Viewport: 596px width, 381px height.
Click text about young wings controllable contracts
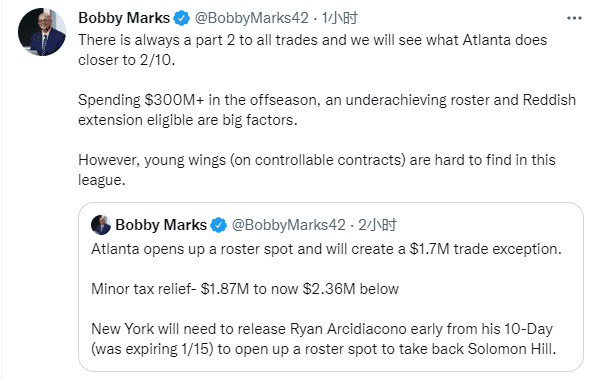(x=317, y=170)
